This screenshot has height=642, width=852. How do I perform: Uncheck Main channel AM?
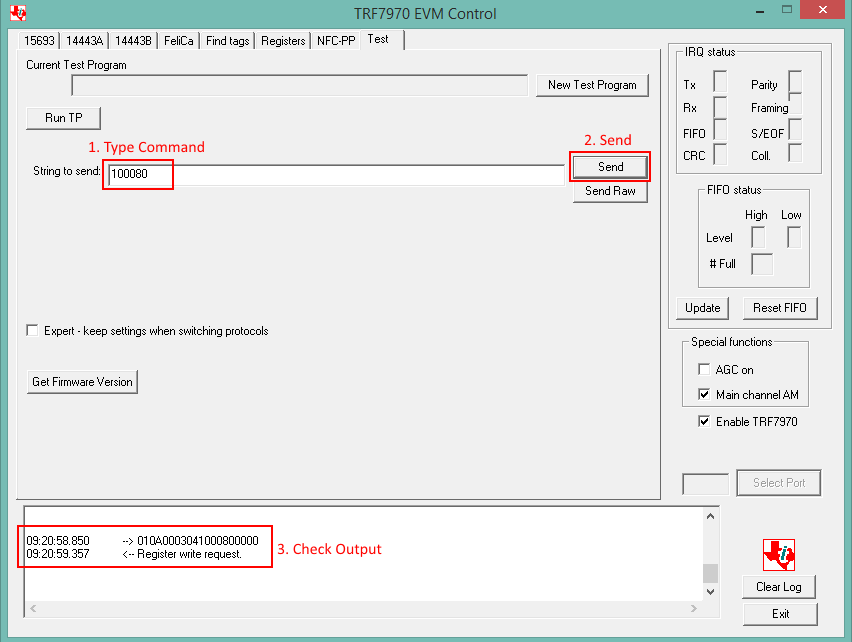tap(704, 394)
